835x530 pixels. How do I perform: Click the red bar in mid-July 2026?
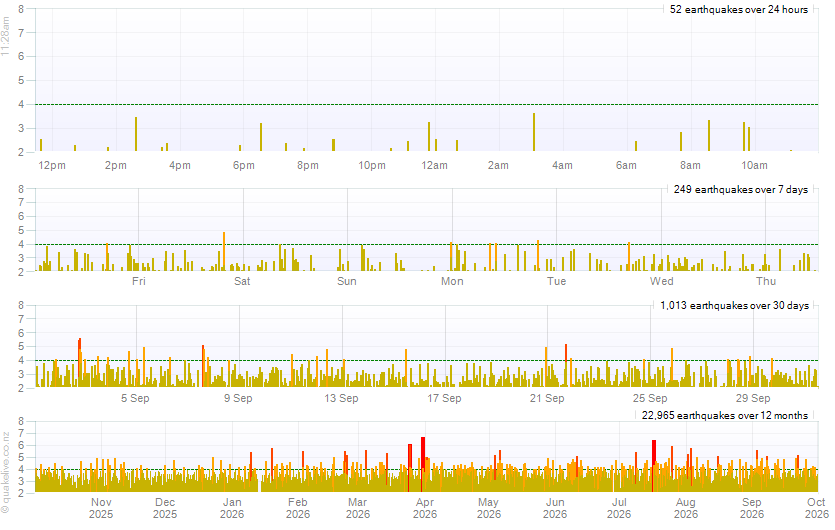(x=653, y=466)
